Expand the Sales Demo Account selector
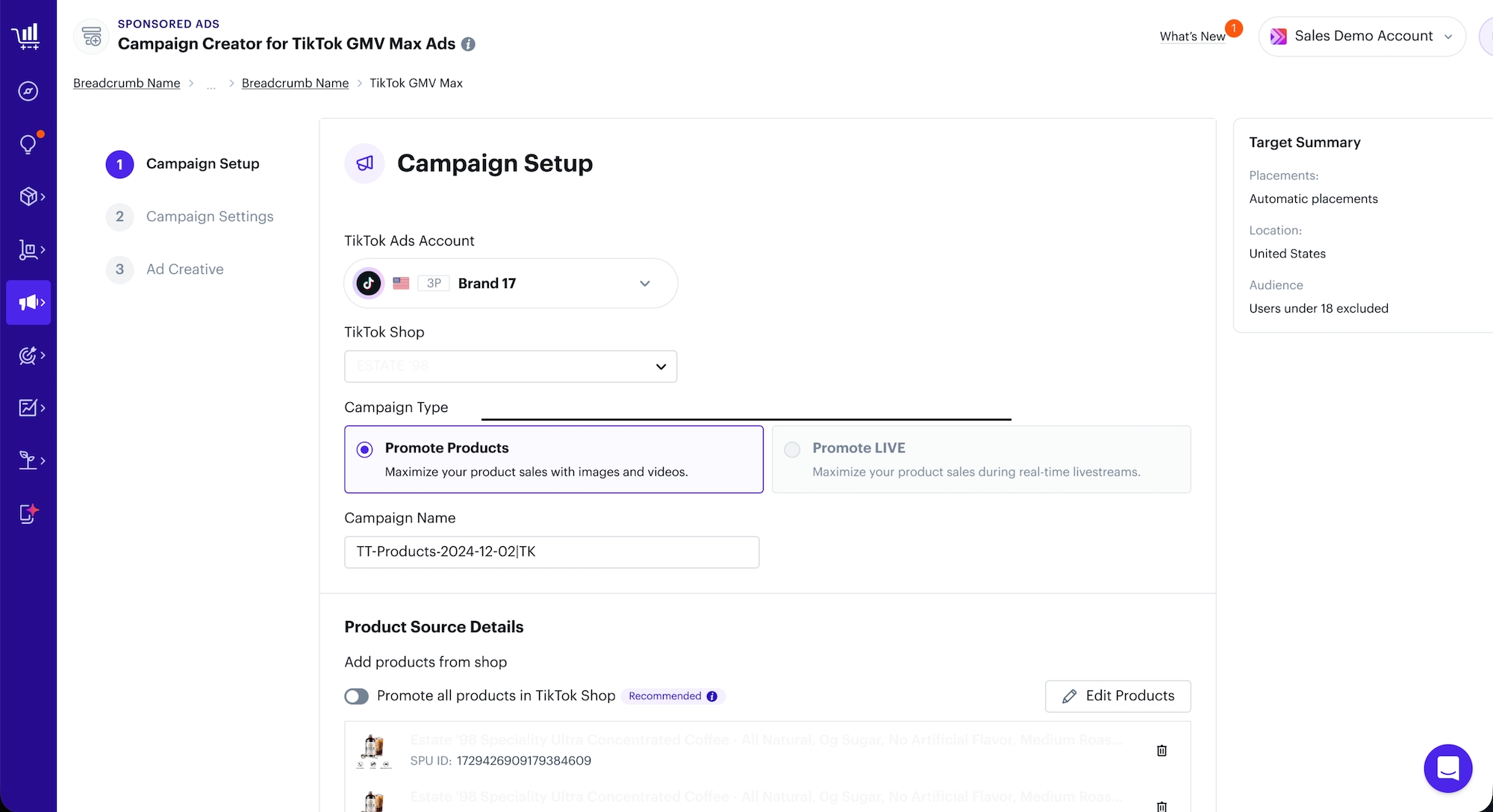Viewport: 1493px width, 812px height. coord(1362,37)
